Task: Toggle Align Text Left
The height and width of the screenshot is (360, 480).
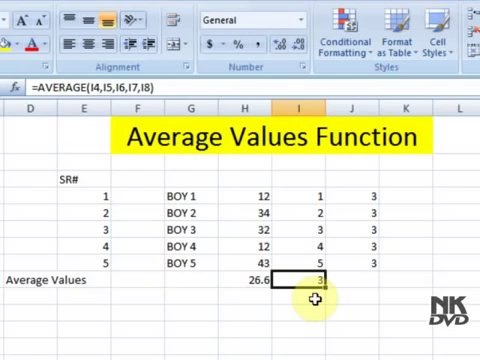Action: point(70,44)
